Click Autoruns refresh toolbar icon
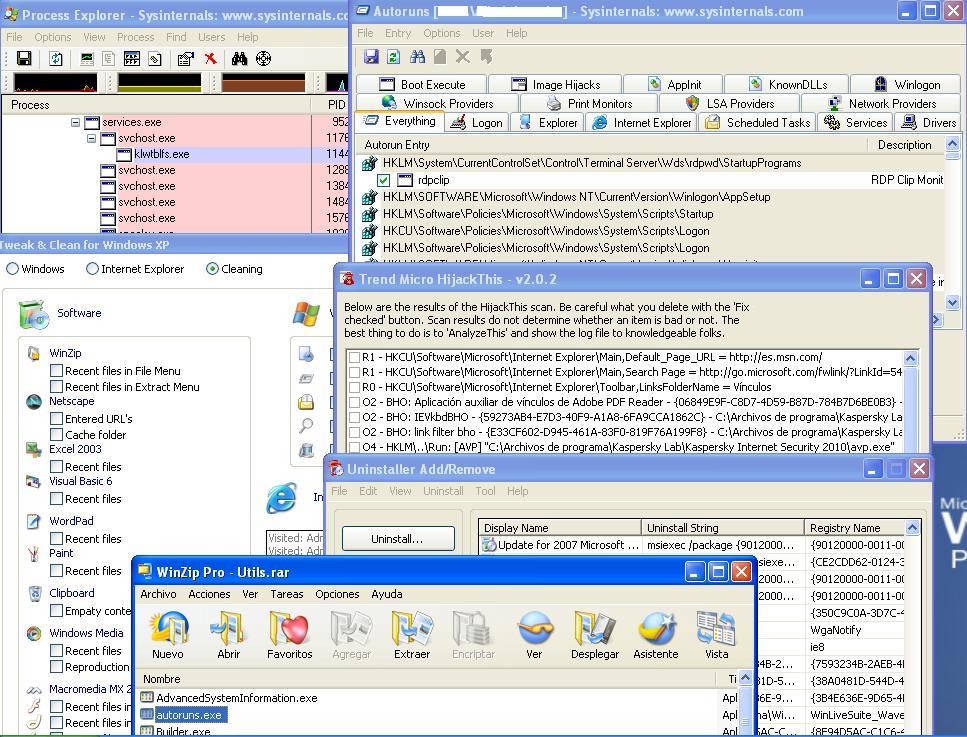 [393, 57]
